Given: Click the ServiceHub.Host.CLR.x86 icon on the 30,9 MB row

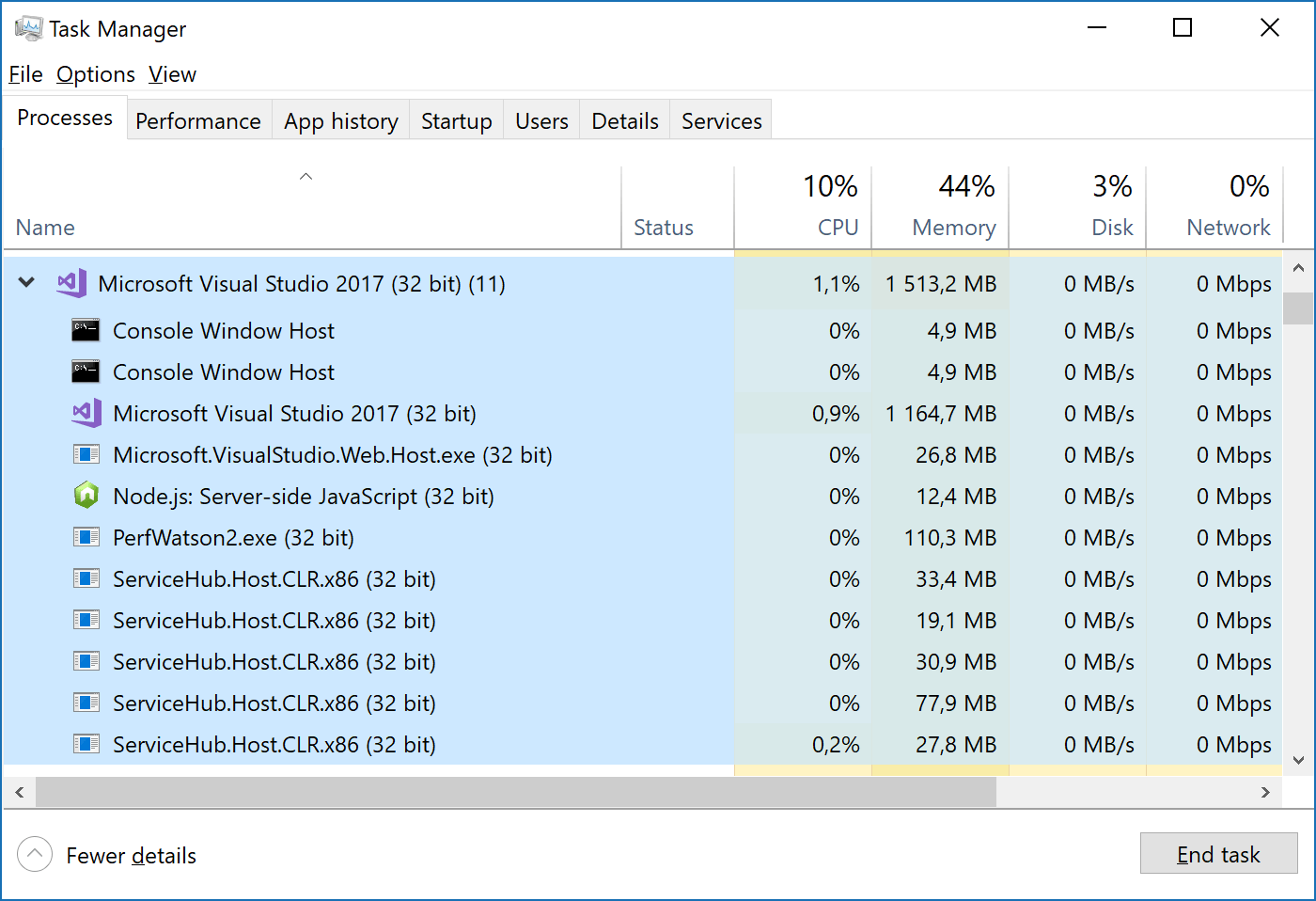Looking at the screenshot, I should pos(86,661).
